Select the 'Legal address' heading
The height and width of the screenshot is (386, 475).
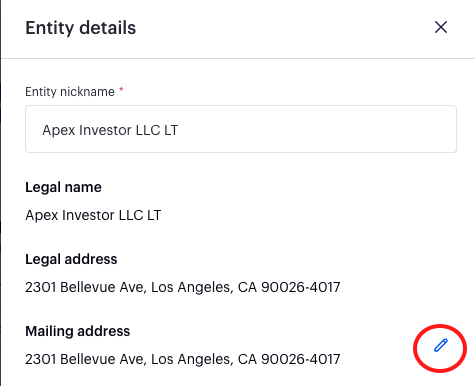(x=71, y=259)
